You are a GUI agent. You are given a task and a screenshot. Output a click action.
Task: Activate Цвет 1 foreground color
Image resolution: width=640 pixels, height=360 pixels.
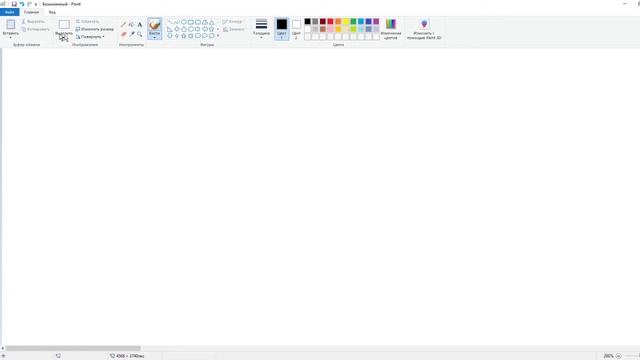click(282, 29)
